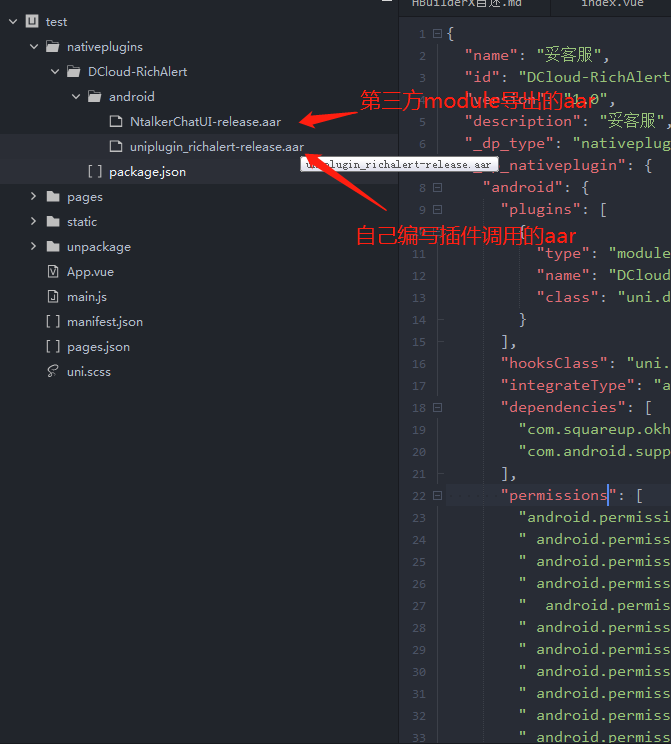The width and height of the screenshot is (671, 744).
Task: Click line number 16 in the gutter
Action: tap(419, 364)
